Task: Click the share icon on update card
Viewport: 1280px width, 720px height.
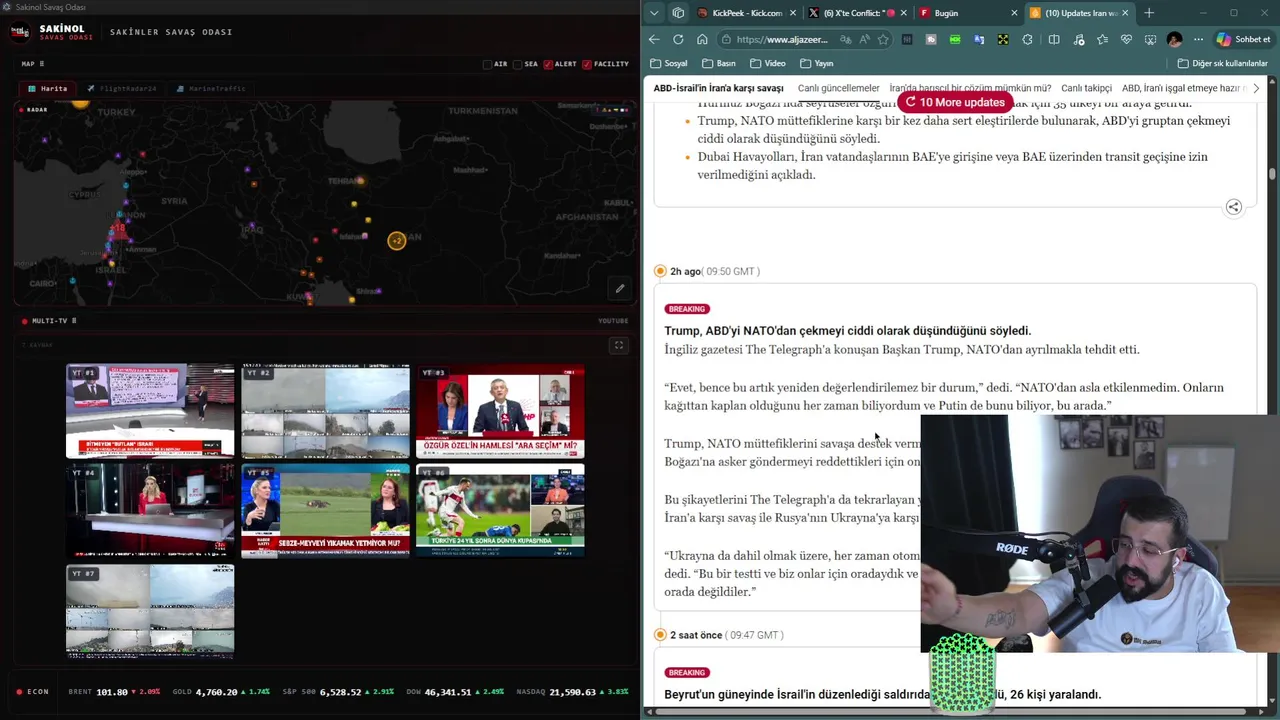Action: pyautogui.click(x=1233, y=207)
